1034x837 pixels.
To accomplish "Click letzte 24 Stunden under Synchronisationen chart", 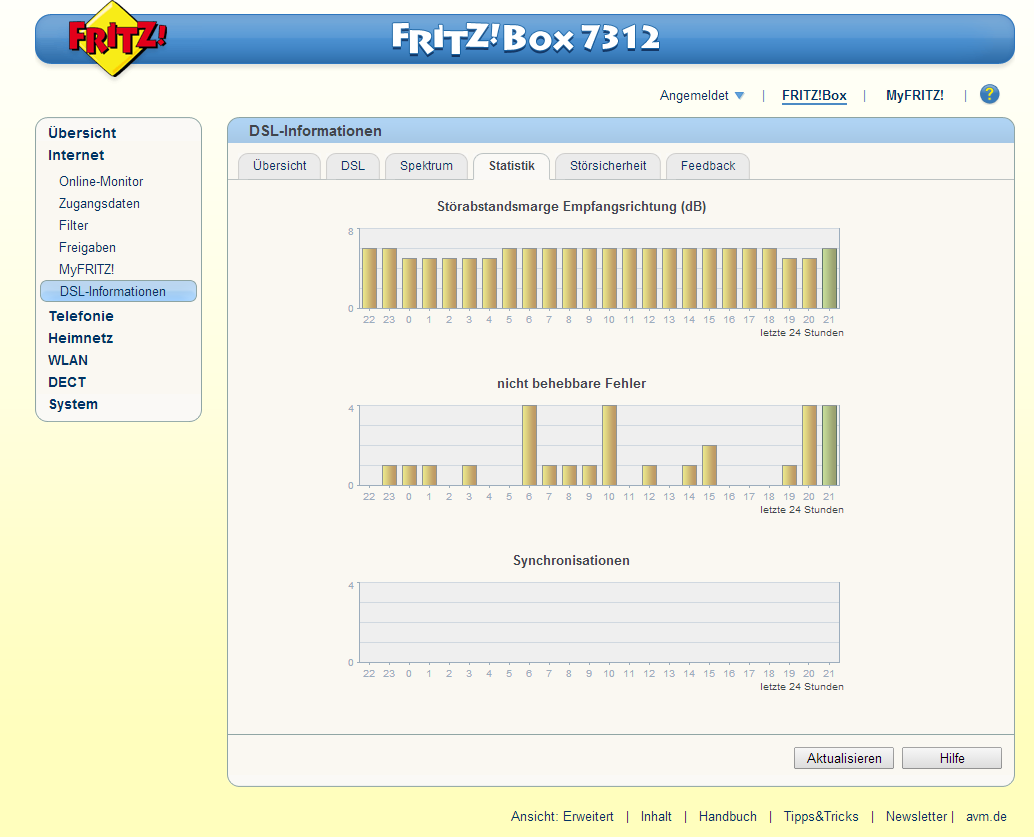I will [x=801, y=687].
